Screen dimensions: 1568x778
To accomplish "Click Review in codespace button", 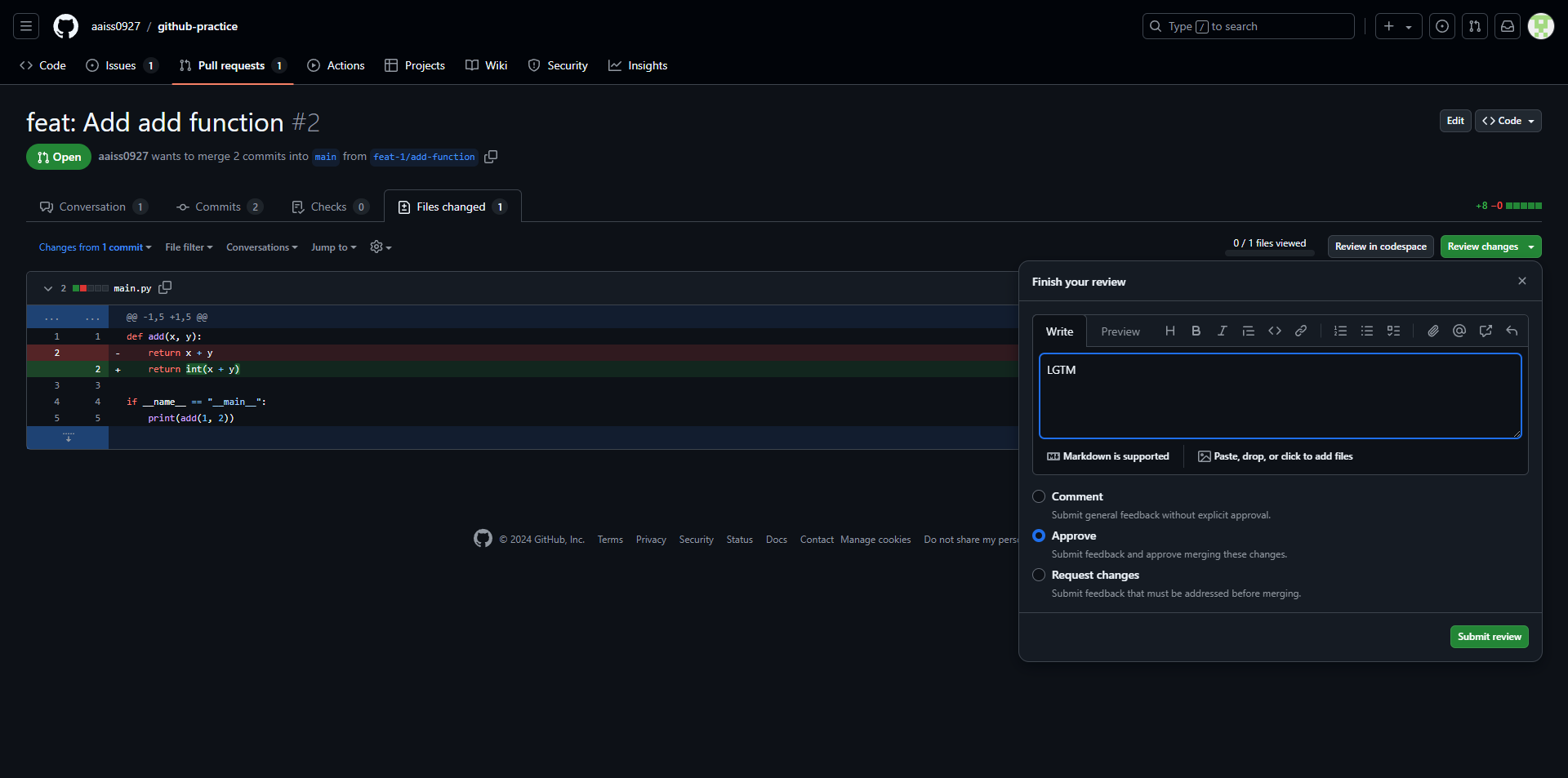I will [x=1381, y=247].
